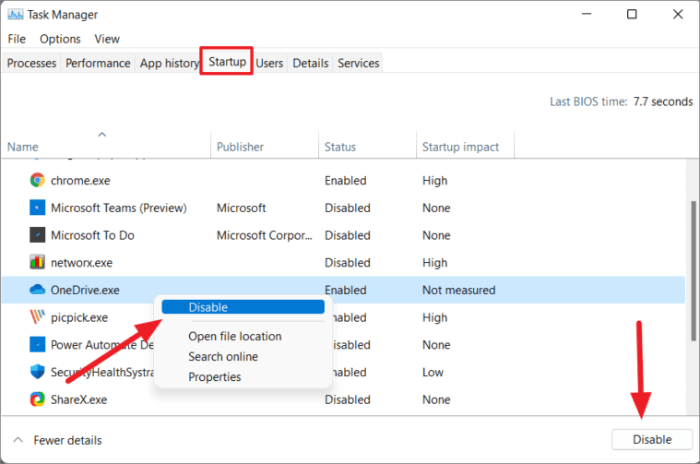
Task: Select the Microsoft Teams (Preview) name
Action: (119, 208)
